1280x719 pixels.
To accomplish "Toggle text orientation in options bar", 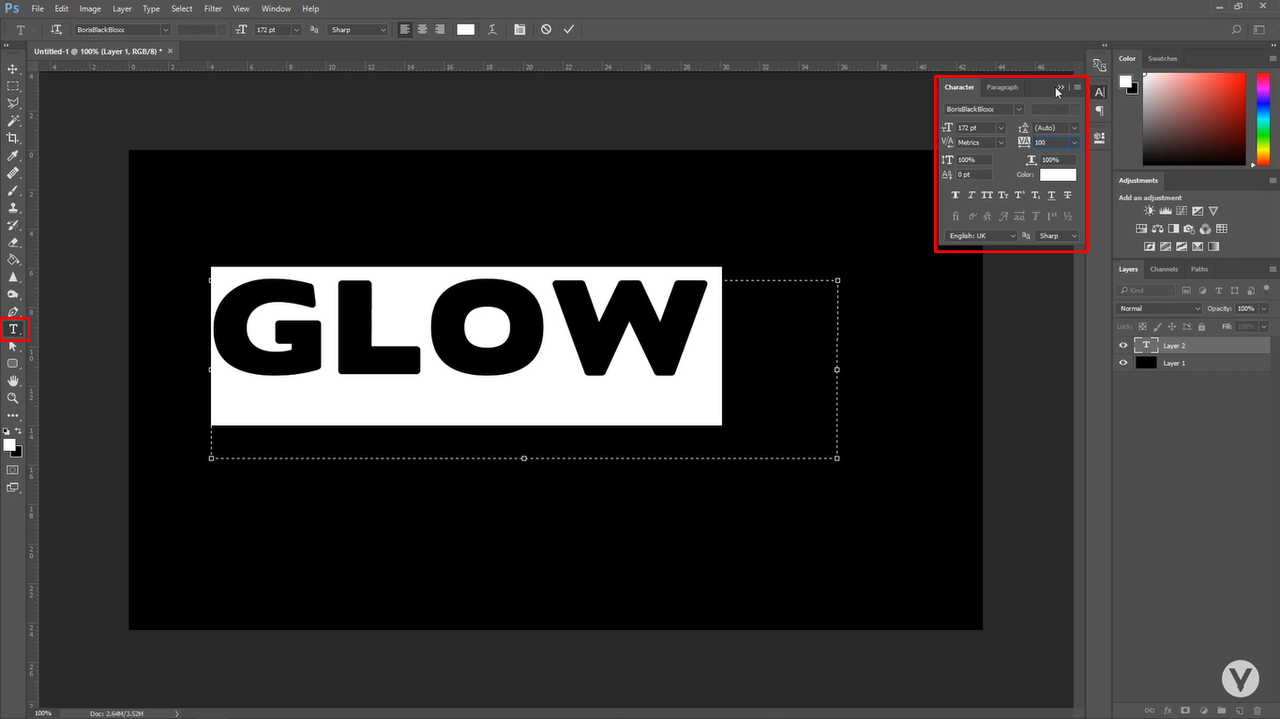I will pos(56,30).
